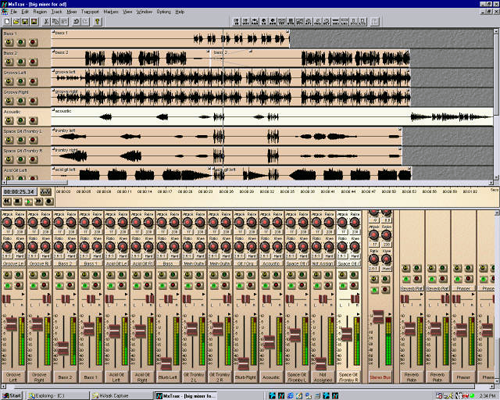Click the first Phaser label under its mixer fader
500x400 pixels.
[x=463, y=377]
